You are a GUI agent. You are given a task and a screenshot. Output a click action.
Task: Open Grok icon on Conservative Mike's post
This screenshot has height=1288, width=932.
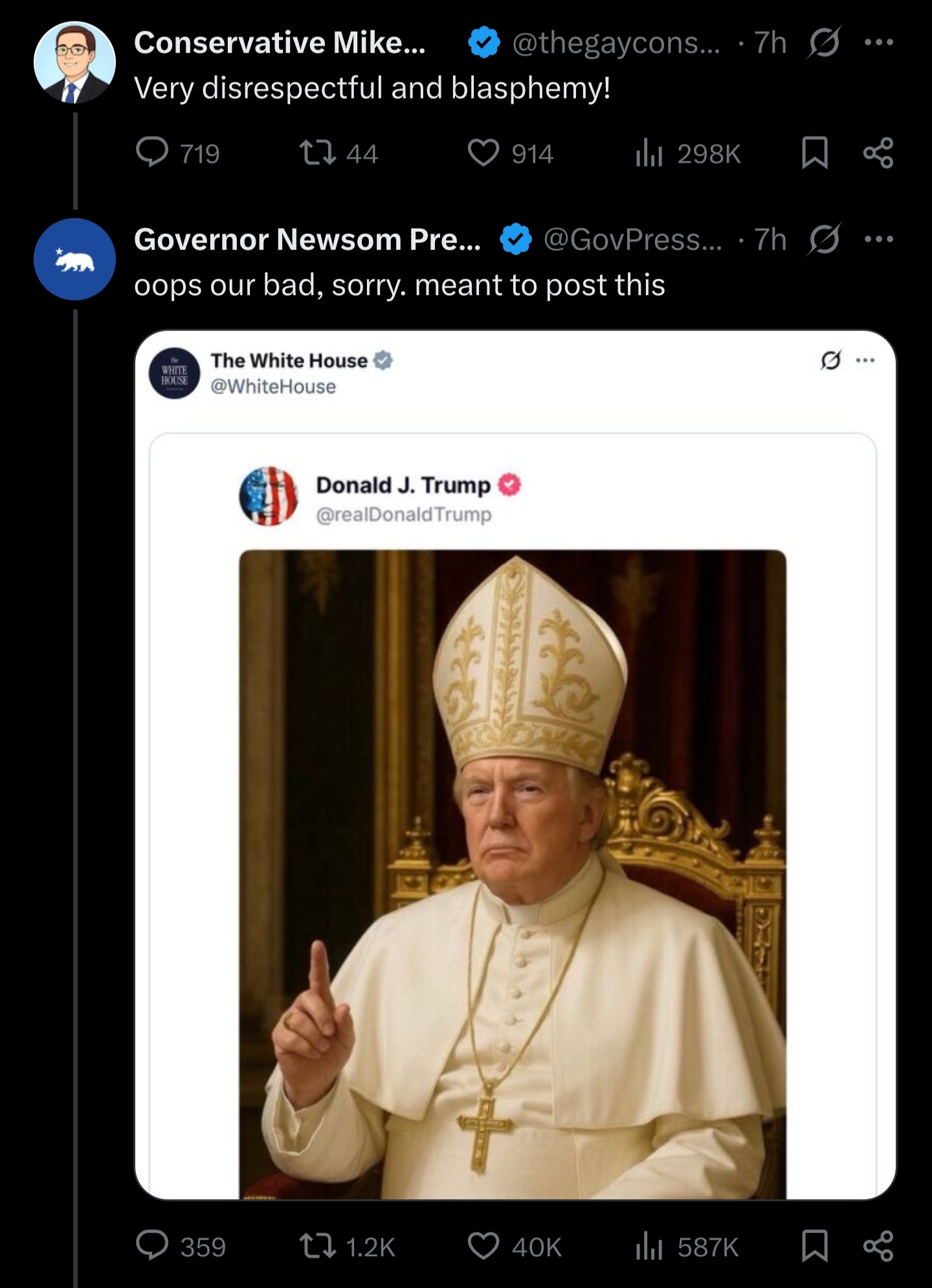point(824,43)
